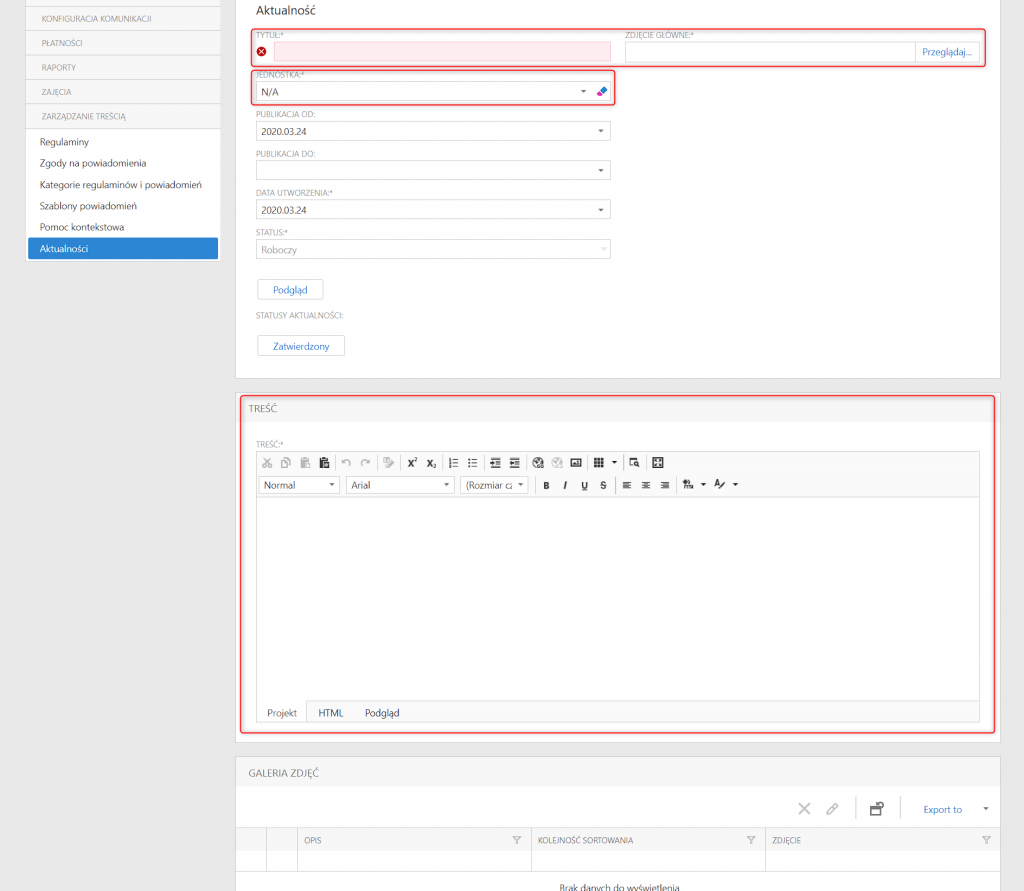The height and width of the screenshot is (891, 1024).
Task: Open Szablony powiadomień in the sidebar
Action: pyautogui.click(x=88, y=206)
